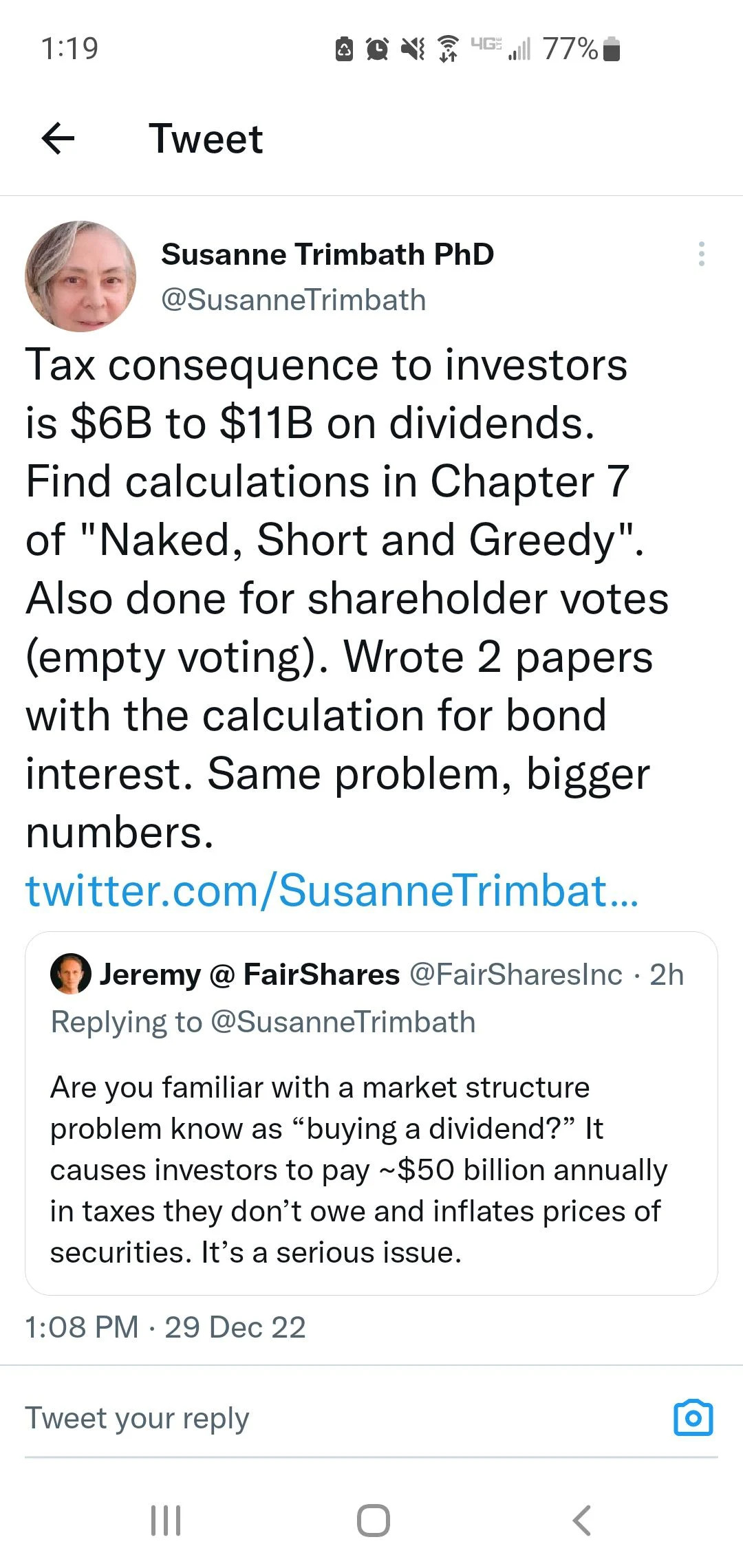The width and height of the screenshot is (743, 1568).
Task: Tap the back arrow in the Tweet header
Action: pyautogui.click(x=58, y=139)
